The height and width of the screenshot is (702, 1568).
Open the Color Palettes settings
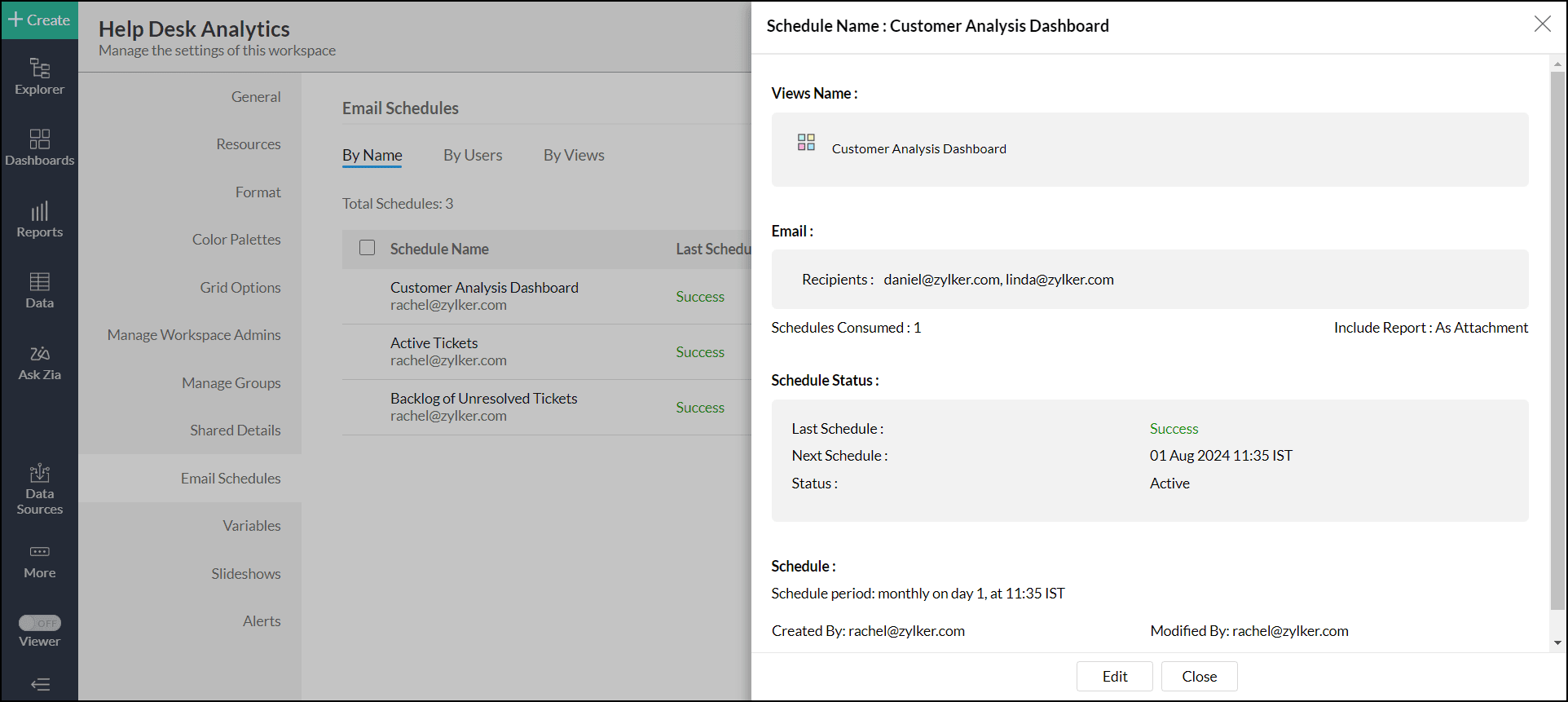click(236, 240)
